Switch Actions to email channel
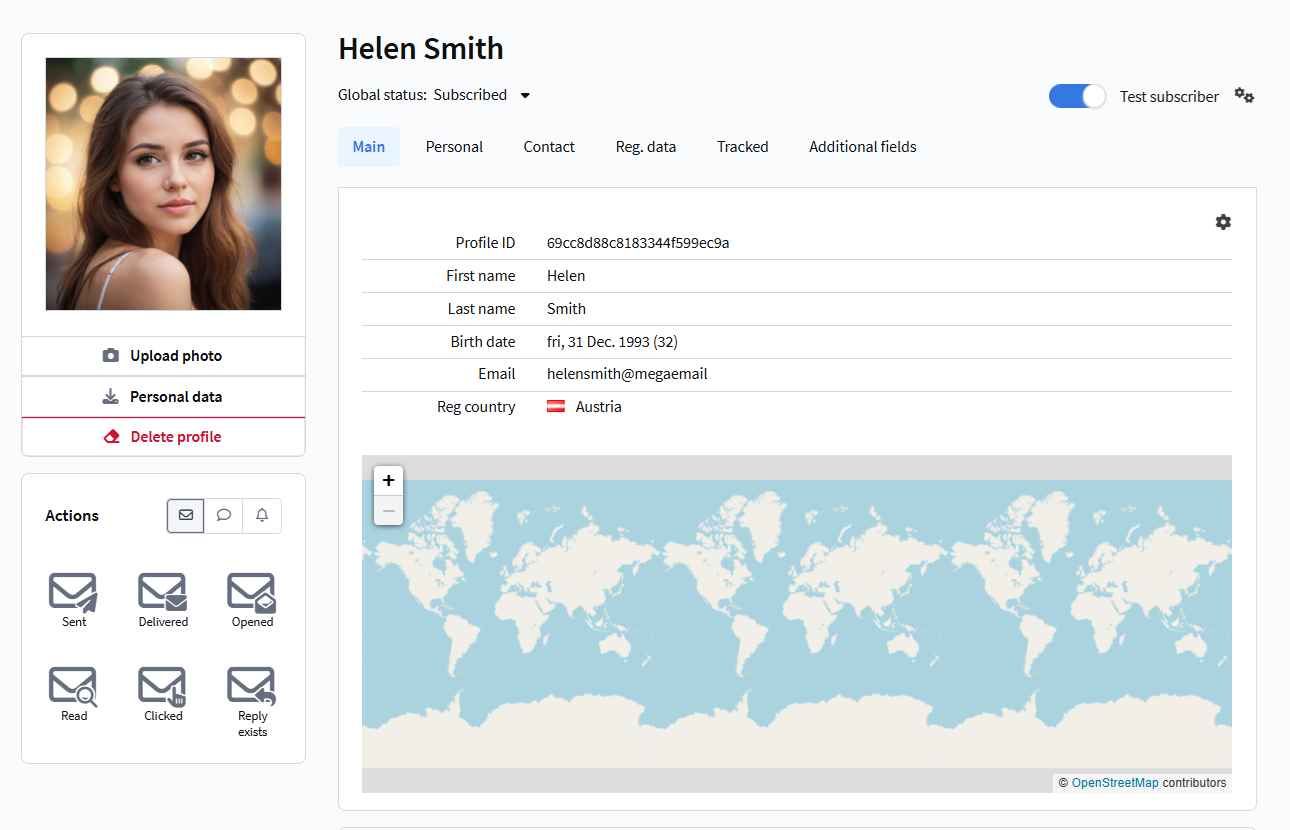This screenshot has height=830, width=1290. pos(186,515)
